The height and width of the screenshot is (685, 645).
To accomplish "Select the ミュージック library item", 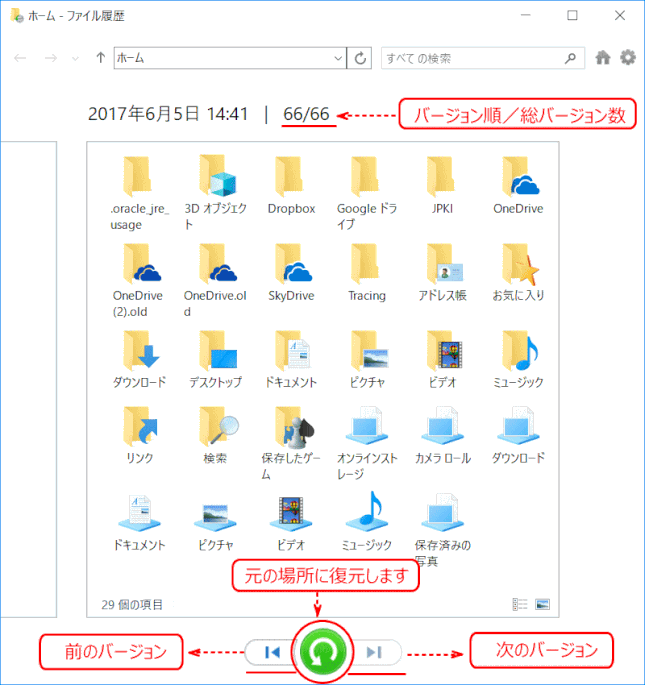I will tap(367, 521).
